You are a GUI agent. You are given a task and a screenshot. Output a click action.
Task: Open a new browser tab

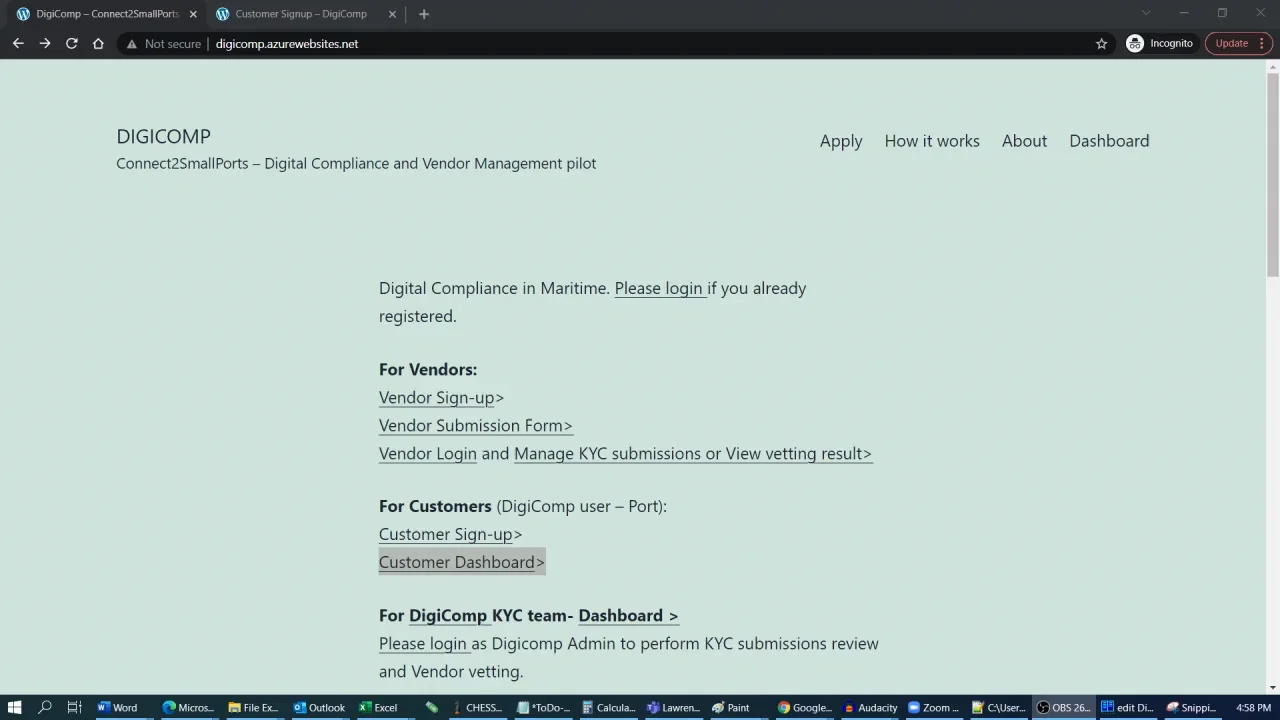pyautogui.click(x=424, y=14)
